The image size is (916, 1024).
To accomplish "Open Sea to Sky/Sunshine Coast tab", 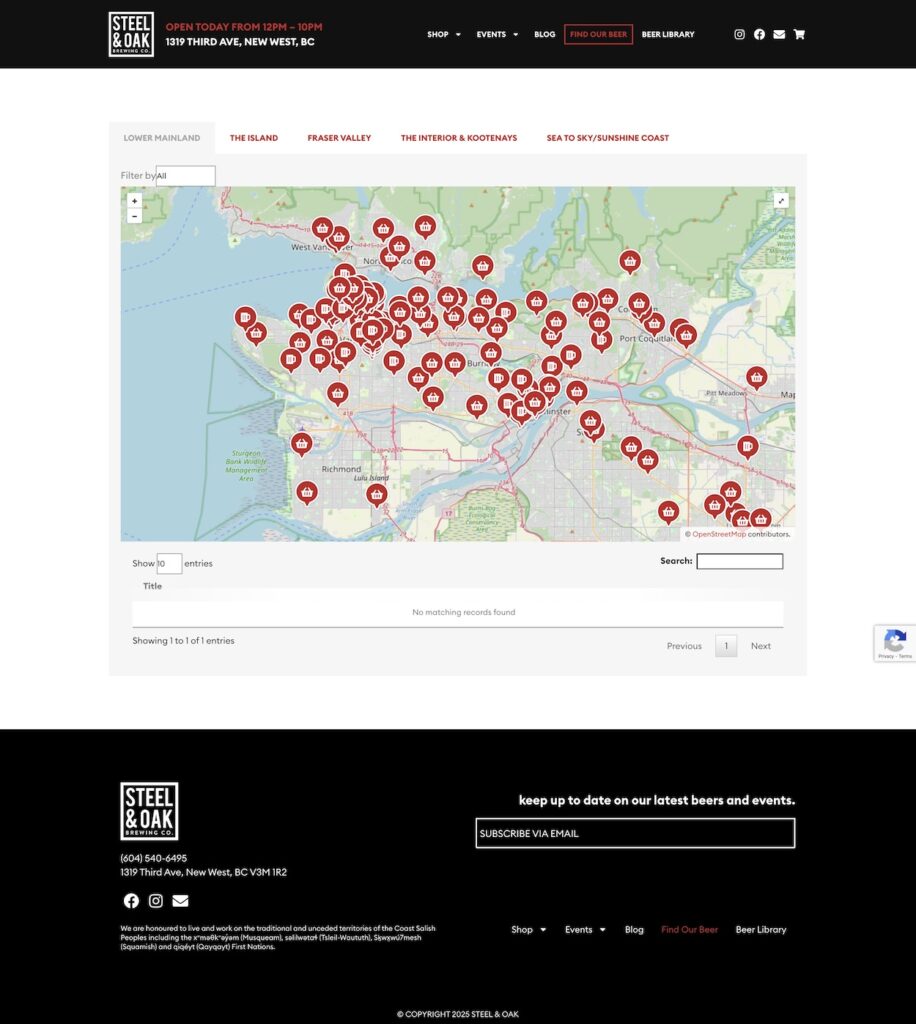I will pos(608,138).
